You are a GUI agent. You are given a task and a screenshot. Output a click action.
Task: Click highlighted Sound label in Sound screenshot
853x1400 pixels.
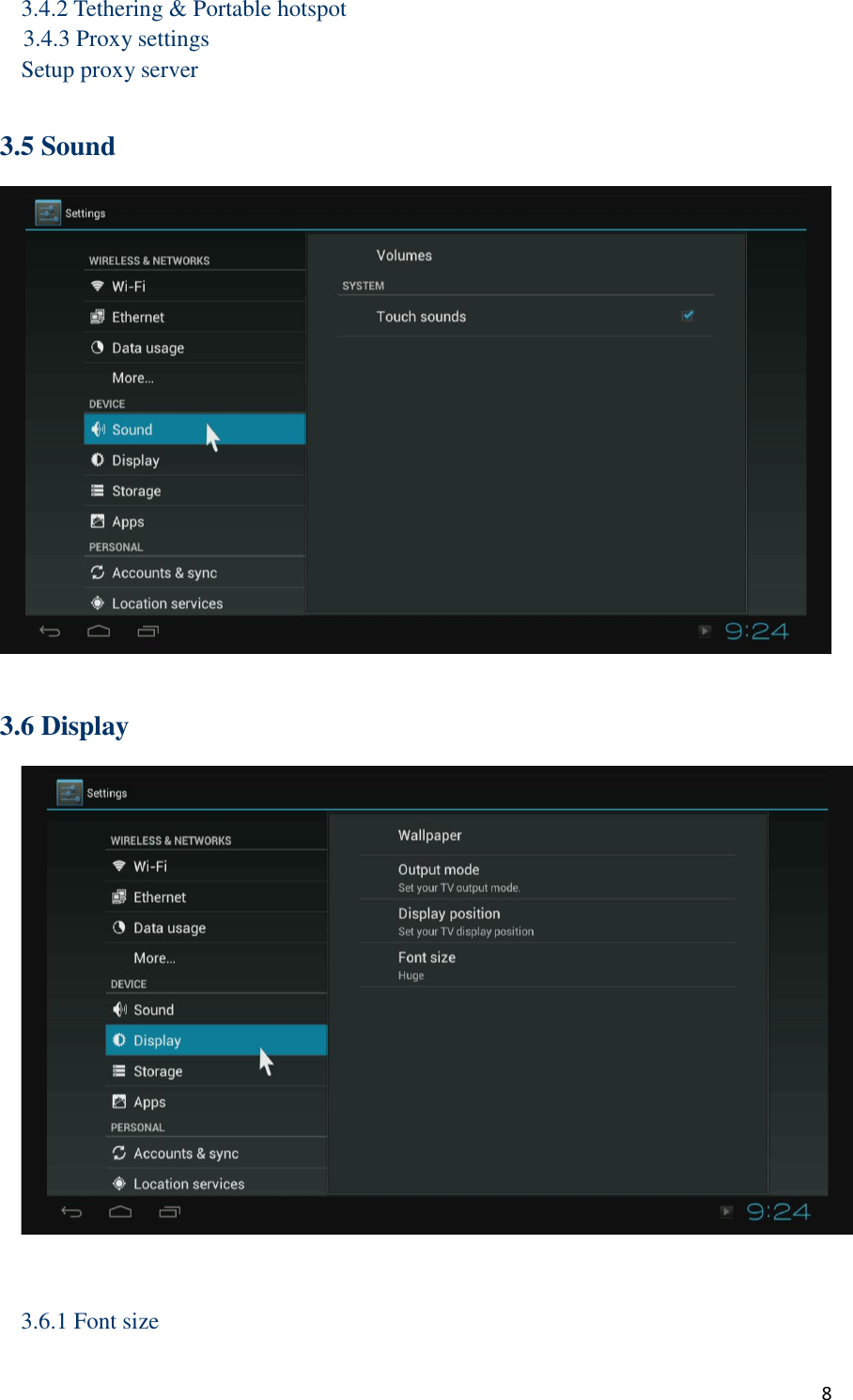point(132,429)
